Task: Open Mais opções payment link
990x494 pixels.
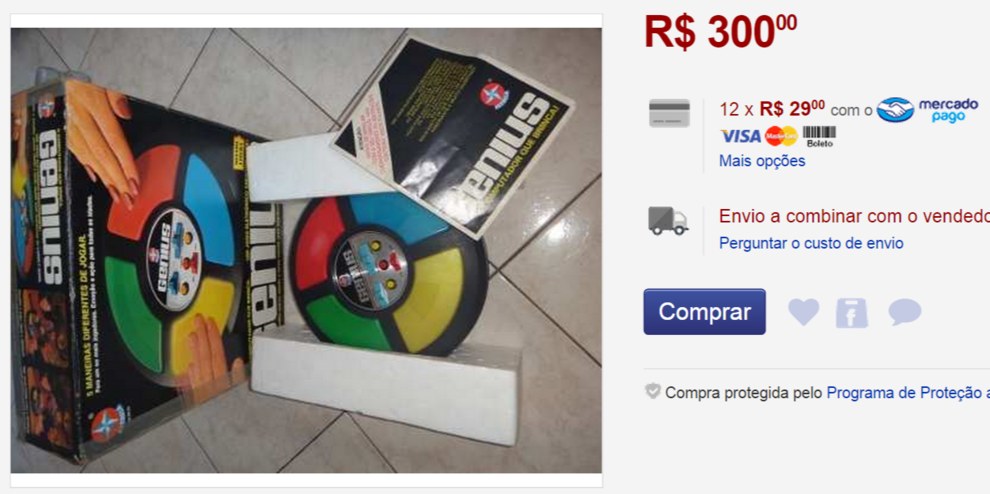Action: [762, 161]
